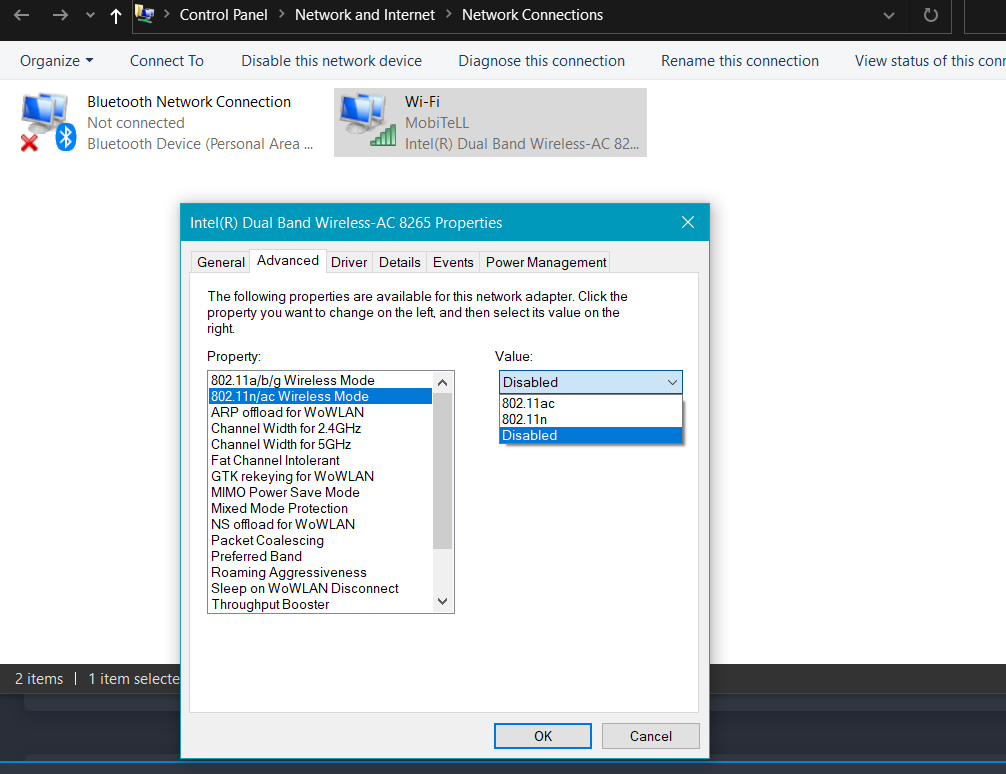Click View status of this connection

pos(930,61)
